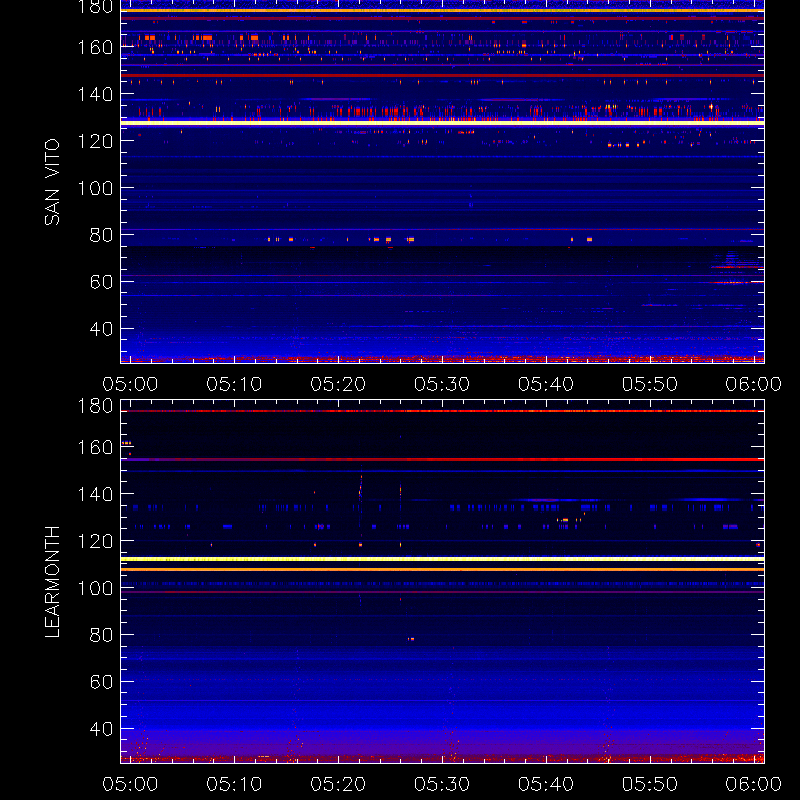Click the 05:40 time label under San Vito plot
The image size is (800, 800).
pos(546,384)
